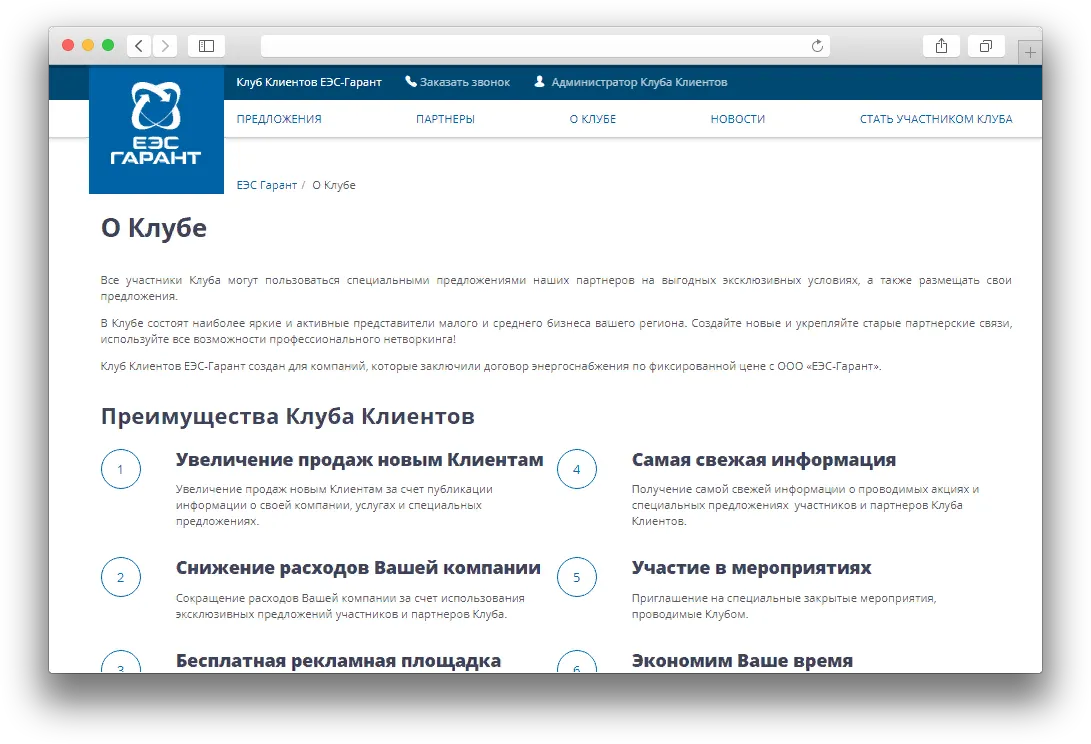Click the Участие в мероприятиях heading
This screenshot has width=1091, height=744.
(751, 568)
